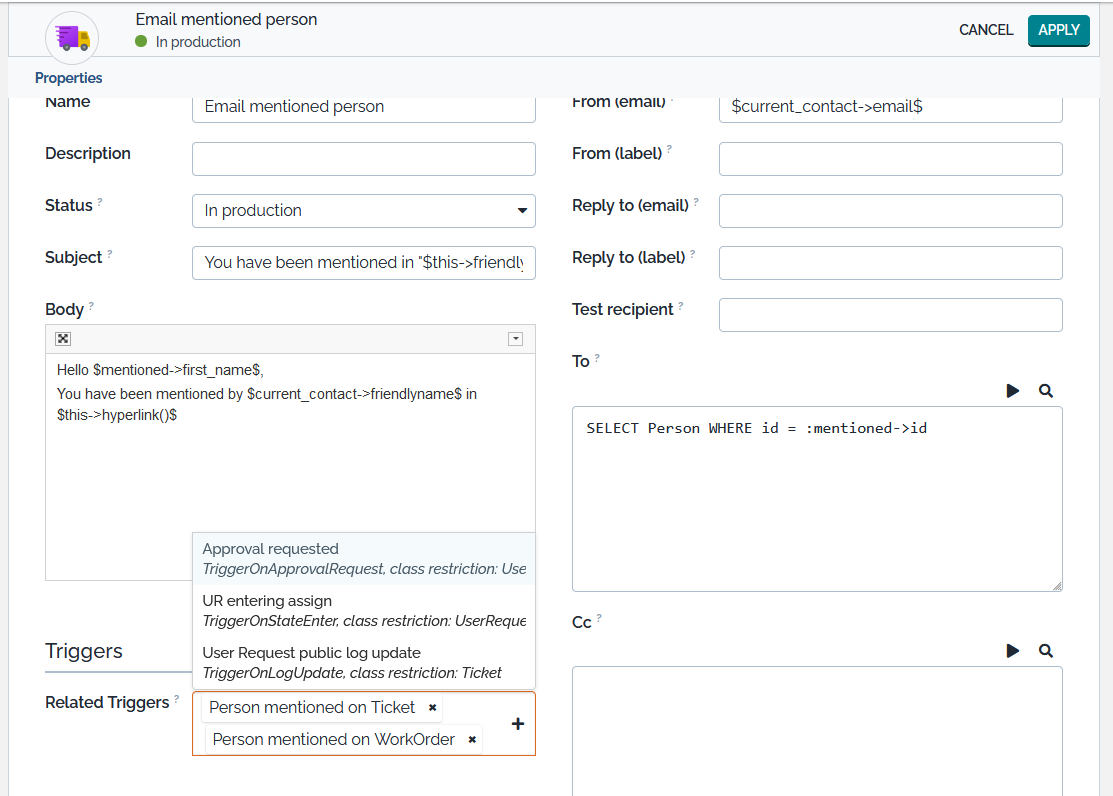This screenshot has width=1113, height=796.
Task: Select the Approval requested trigger option
Action: pos(364,558)
